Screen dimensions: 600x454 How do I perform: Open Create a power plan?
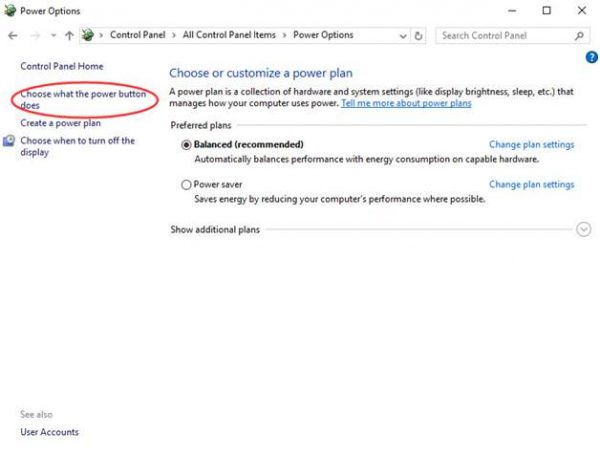(x=60, y=123)
